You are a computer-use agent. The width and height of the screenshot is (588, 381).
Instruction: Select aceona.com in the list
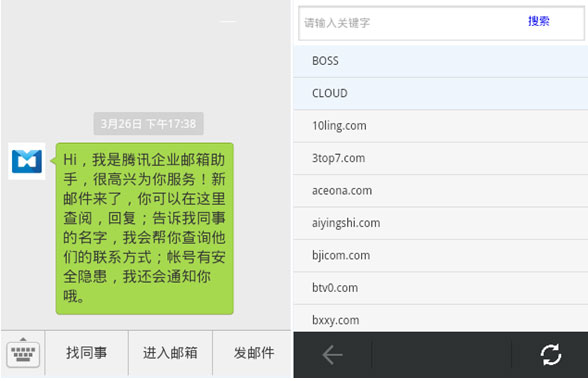(x=441, y=191)
